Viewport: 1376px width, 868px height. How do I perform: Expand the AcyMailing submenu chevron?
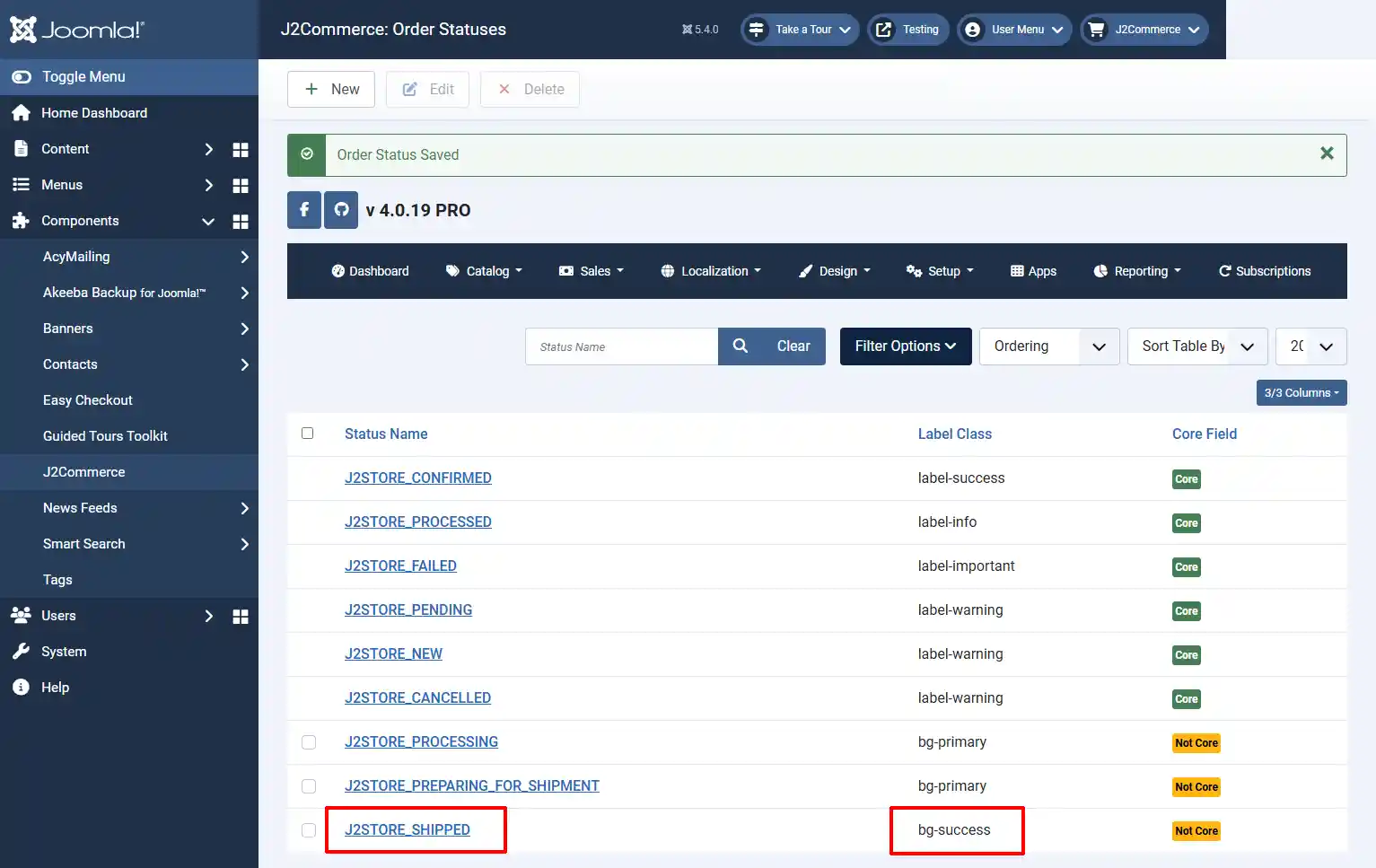244,257
